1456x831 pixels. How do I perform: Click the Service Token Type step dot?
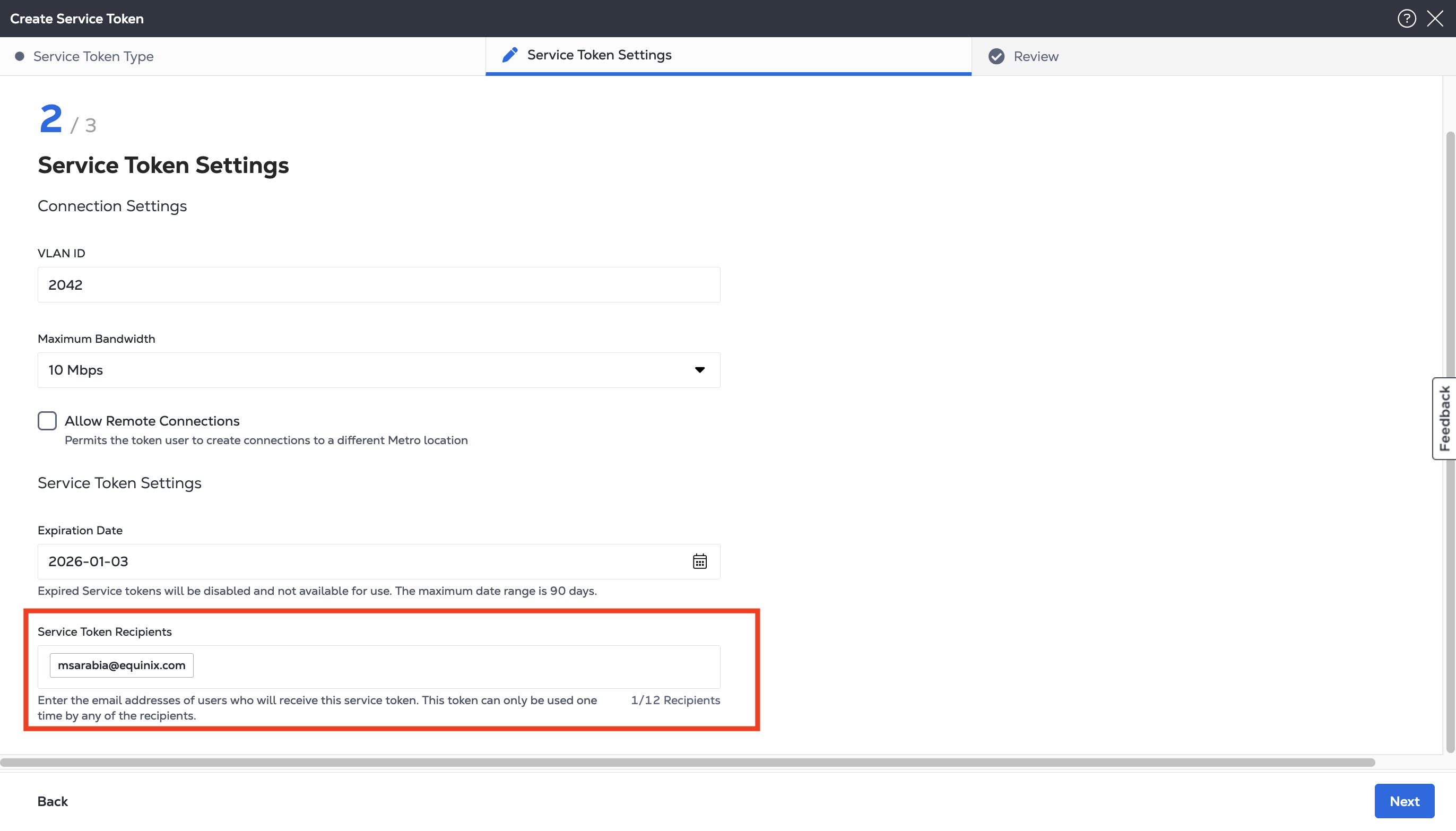pos(20,56)
